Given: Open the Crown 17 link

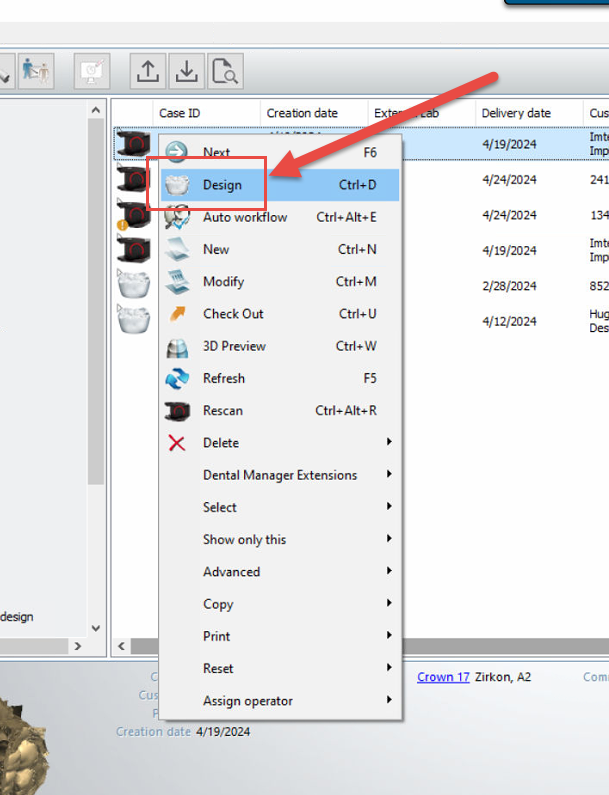Looking at the screenshot, I should (x=443, y=677).
